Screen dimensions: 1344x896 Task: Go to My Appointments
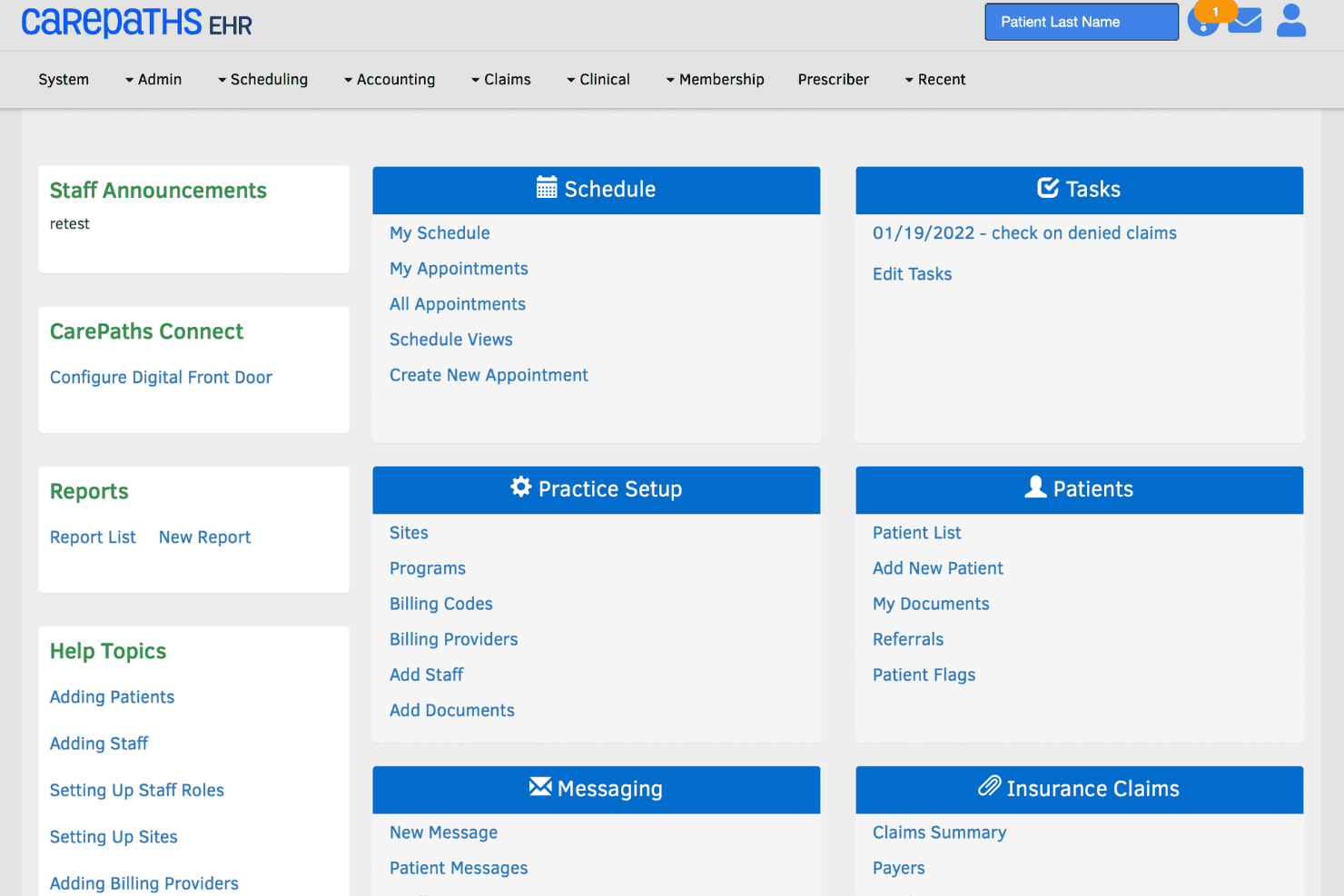click(x=459, y=269)
